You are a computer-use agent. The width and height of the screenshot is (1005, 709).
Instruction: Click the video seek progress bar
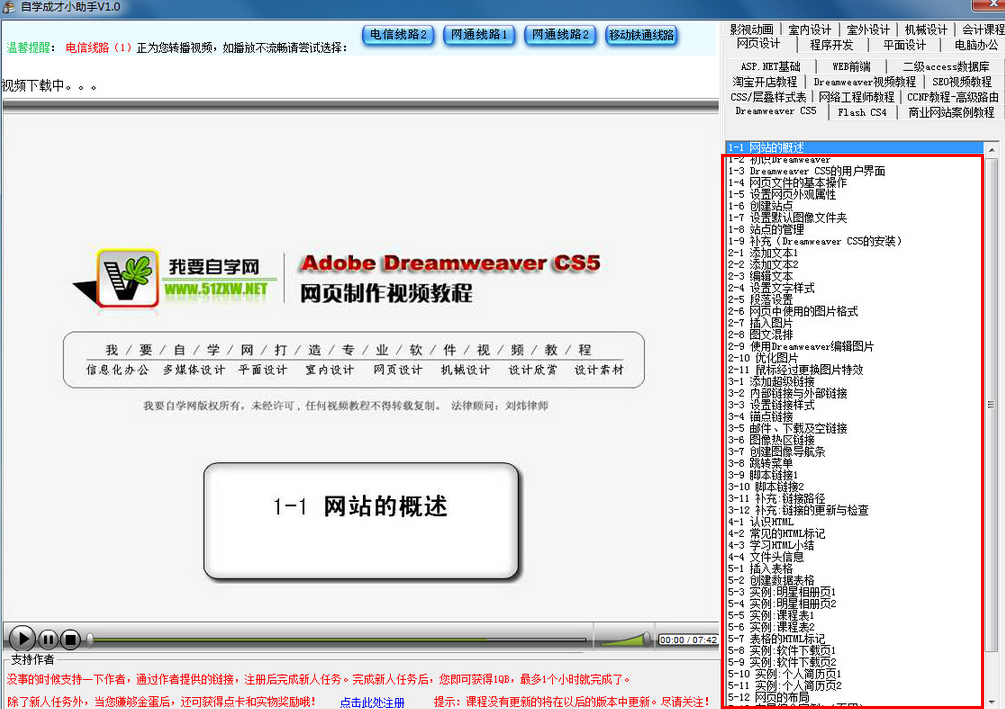(x=337, y=639)
